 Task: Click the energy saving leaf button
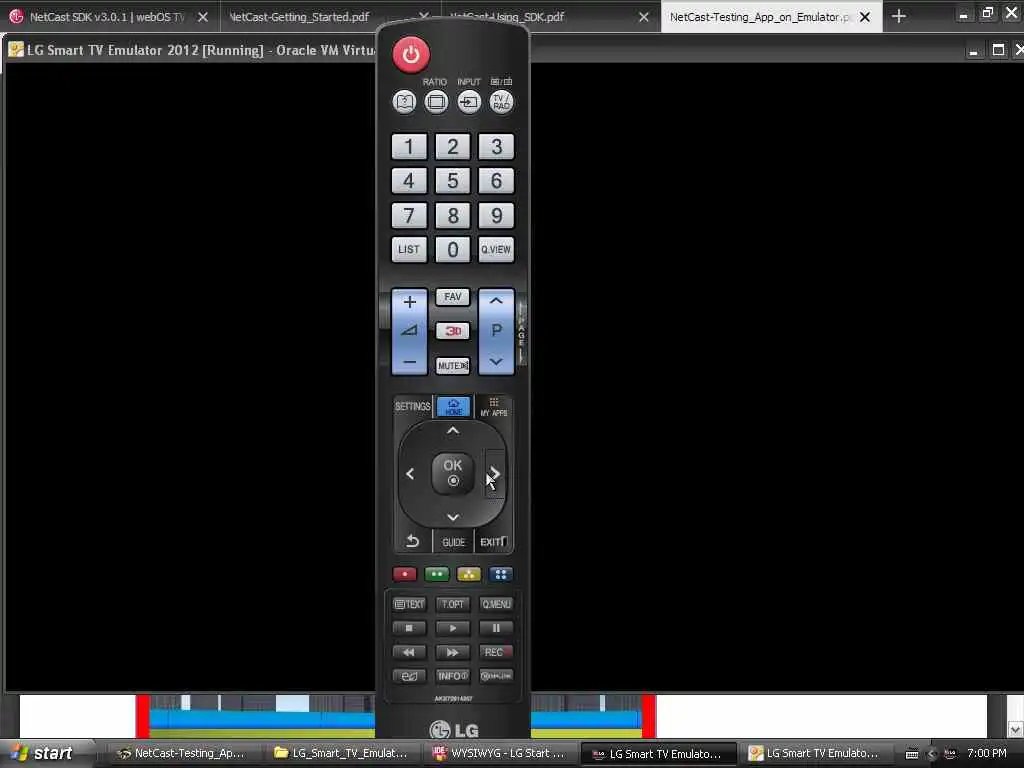pyautogui.click(x=409, y=676)
